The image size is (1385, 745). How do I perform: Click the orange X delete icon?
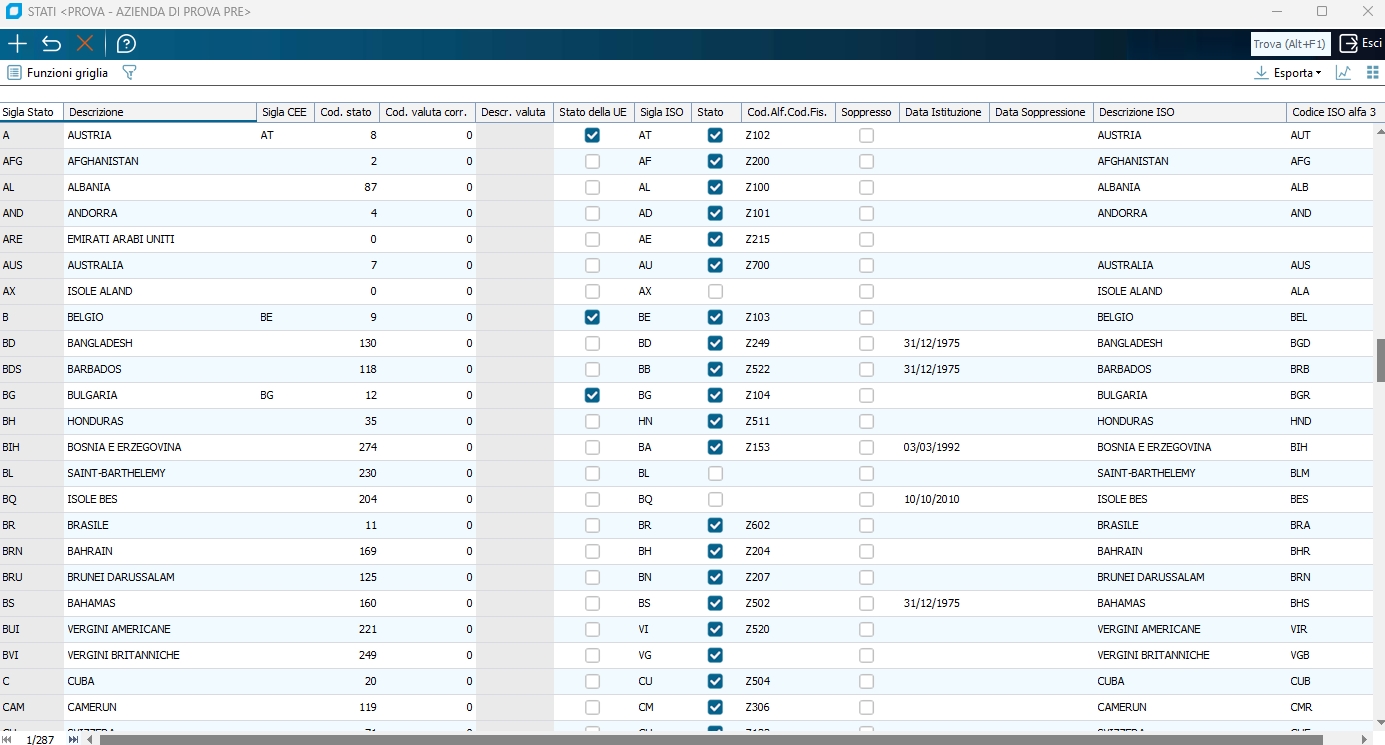click(x=85, y=44)
